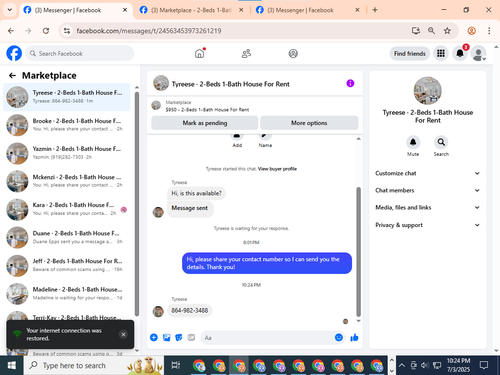Bookmark this page with star icon

[447, 31]
